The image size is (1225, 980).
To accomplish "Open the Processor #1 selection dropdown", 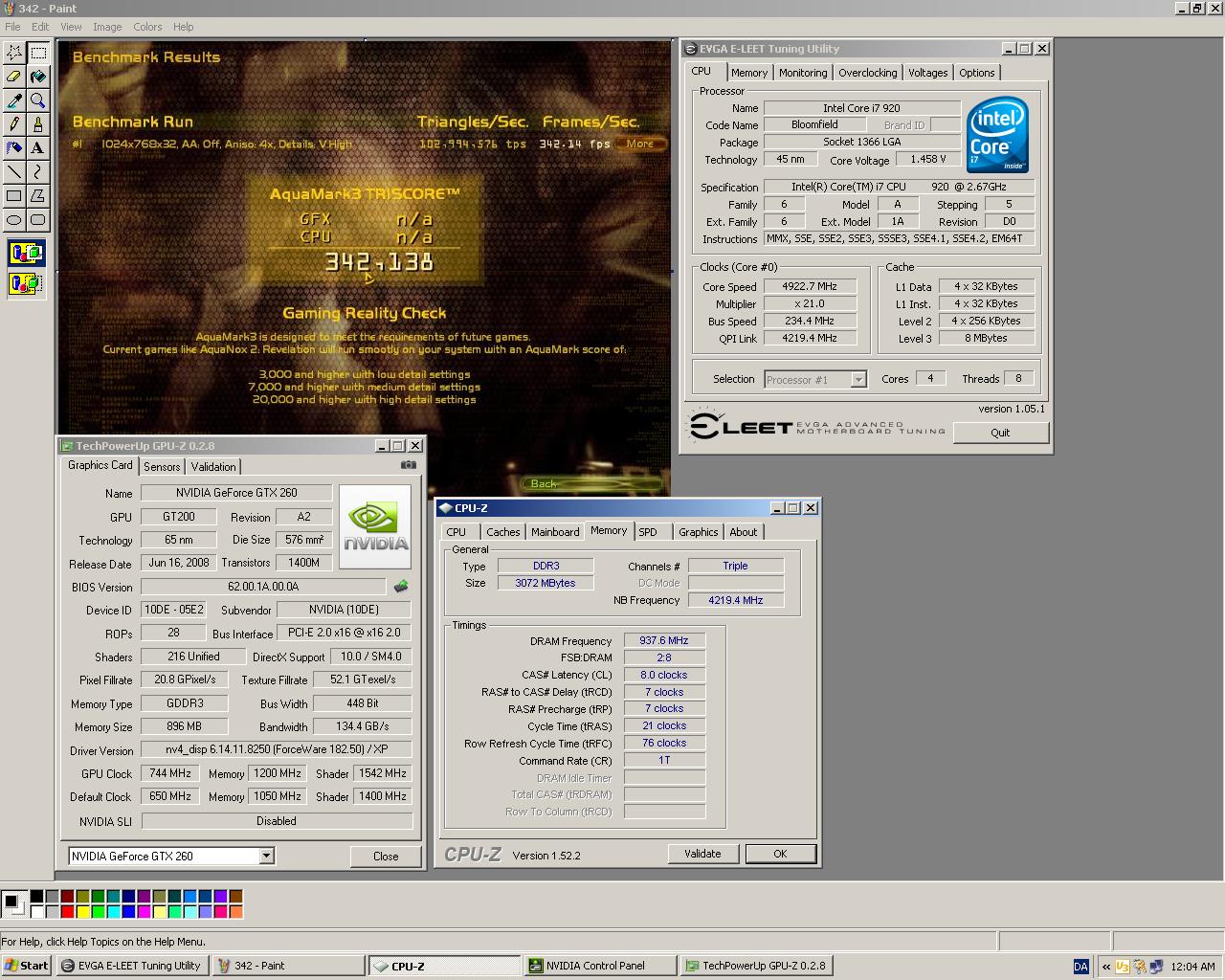I will click(858, 380).
